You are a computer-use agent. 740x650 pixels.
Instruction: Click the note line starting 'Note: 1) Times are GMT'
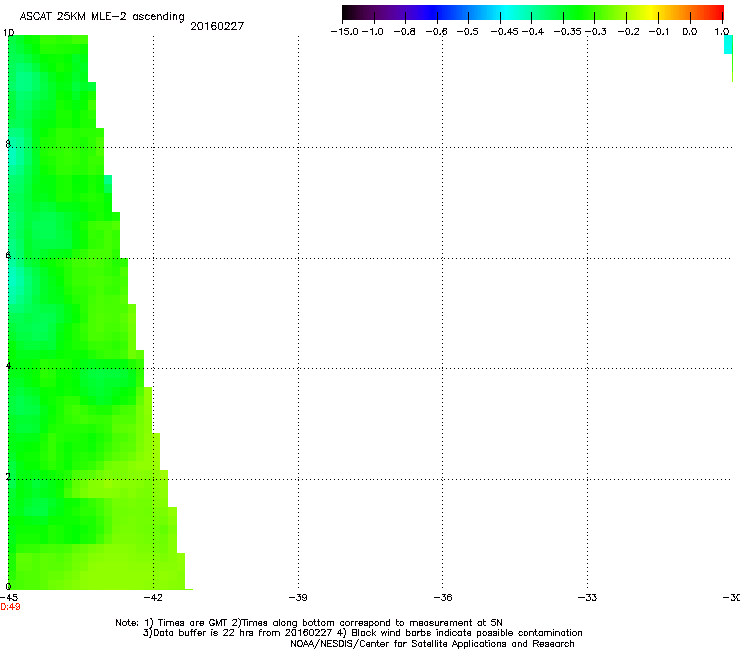click(309, 623)
